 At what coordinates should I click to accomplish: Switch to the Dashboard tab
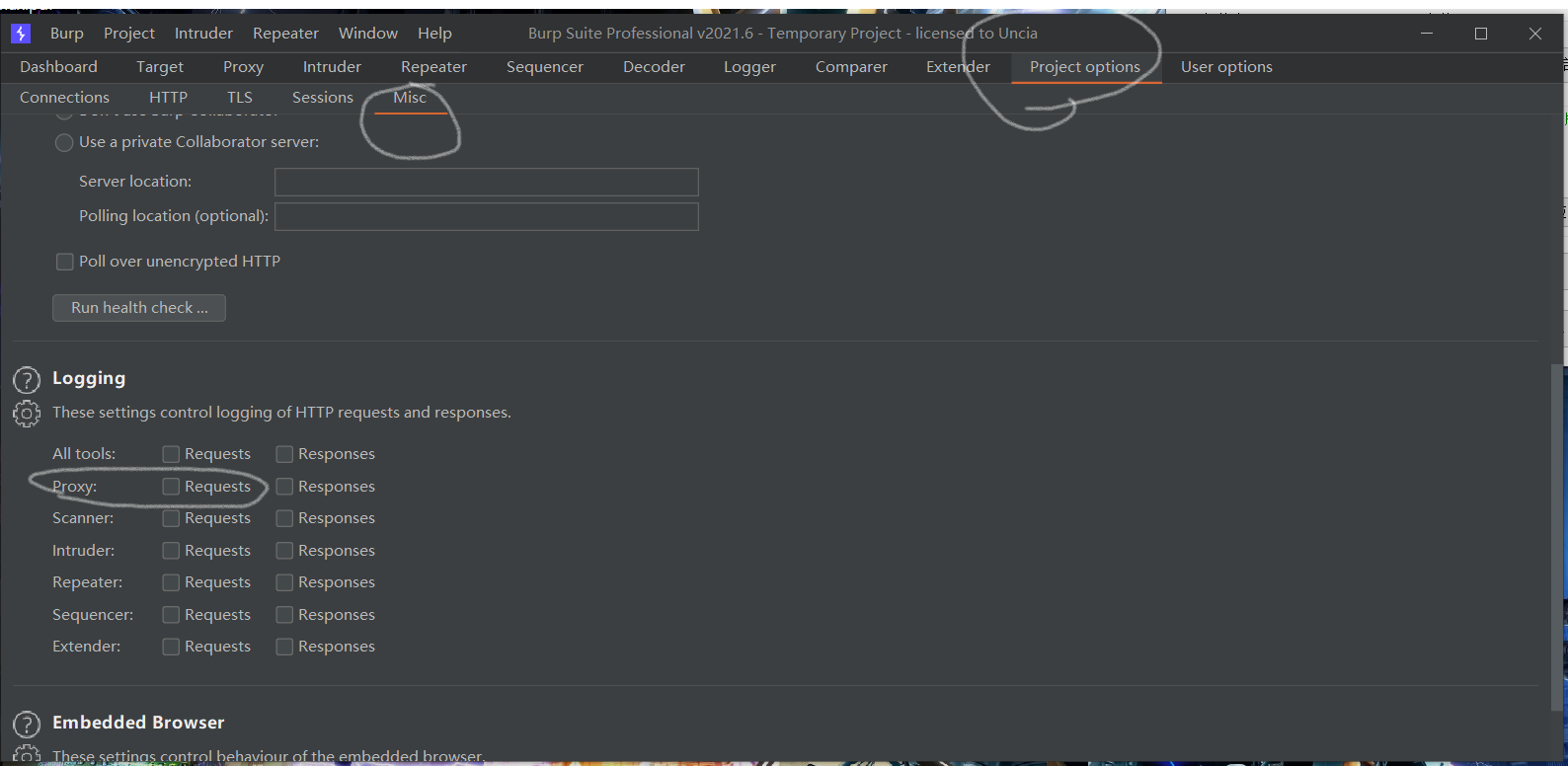pos(58,67)
